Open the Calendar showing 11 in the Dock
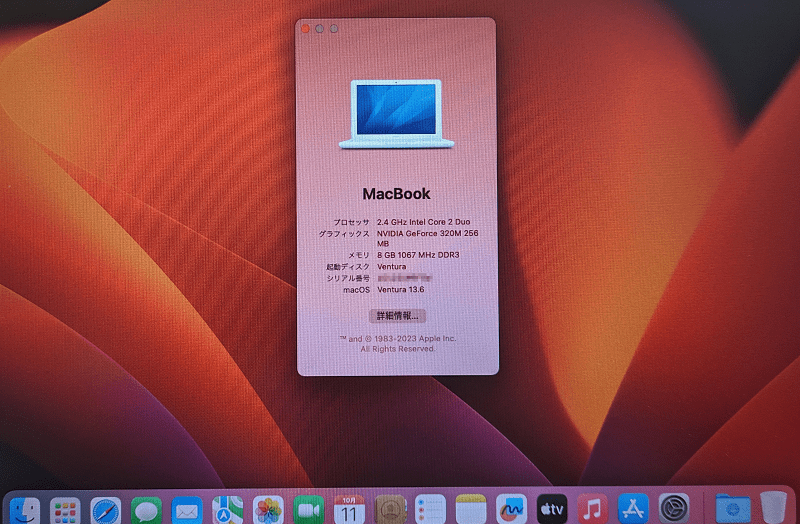800x524 pixels. point(349,510)
